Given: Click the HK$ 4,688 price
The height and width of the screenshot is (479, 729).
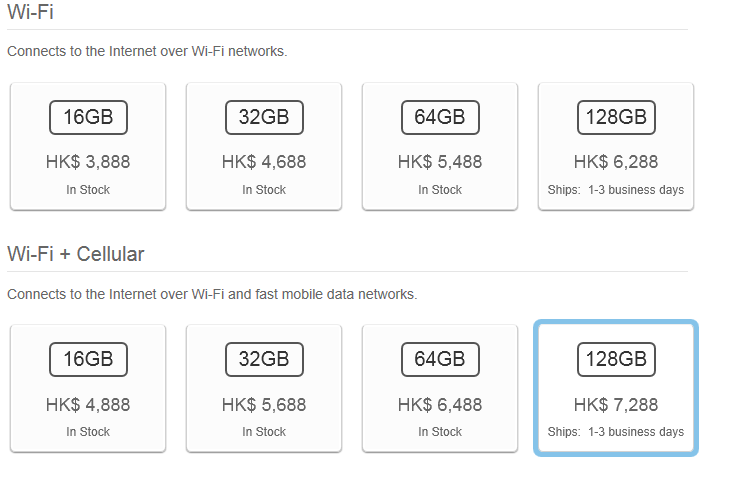Looking at the screenshot, I should click(x=264, y=162).
